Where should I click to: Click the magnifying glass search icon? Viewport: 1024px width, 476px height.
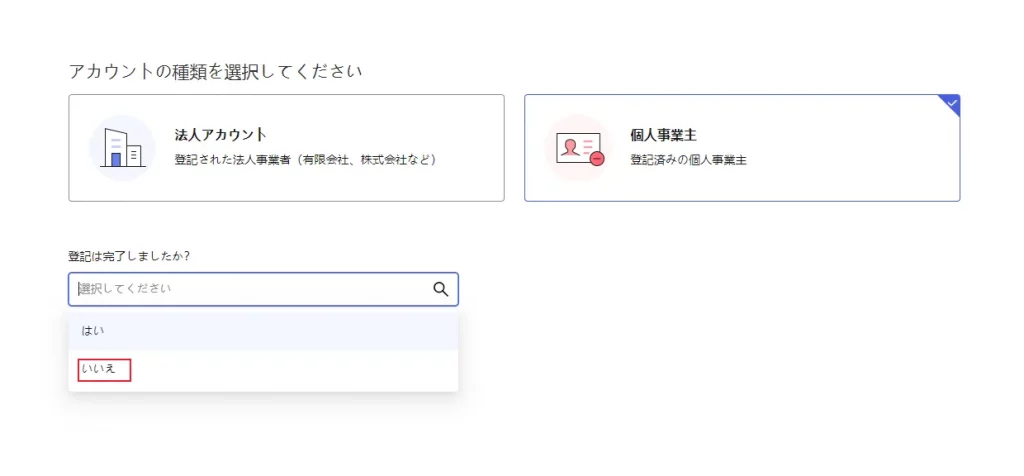[441, 289]
